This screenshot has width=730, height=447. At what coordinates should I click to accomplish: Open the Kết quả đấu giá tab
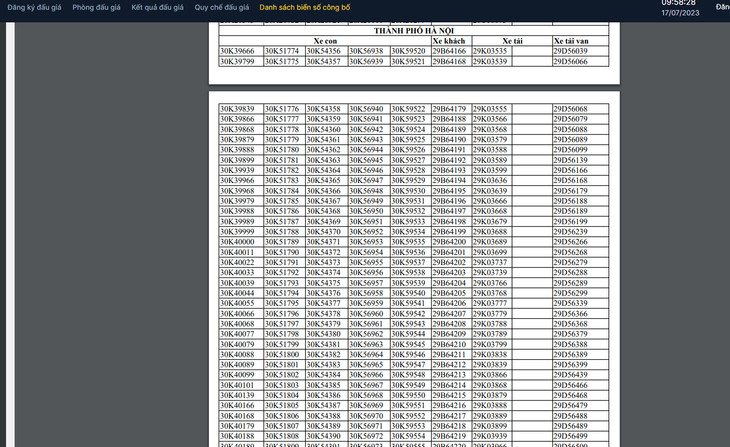158,7
